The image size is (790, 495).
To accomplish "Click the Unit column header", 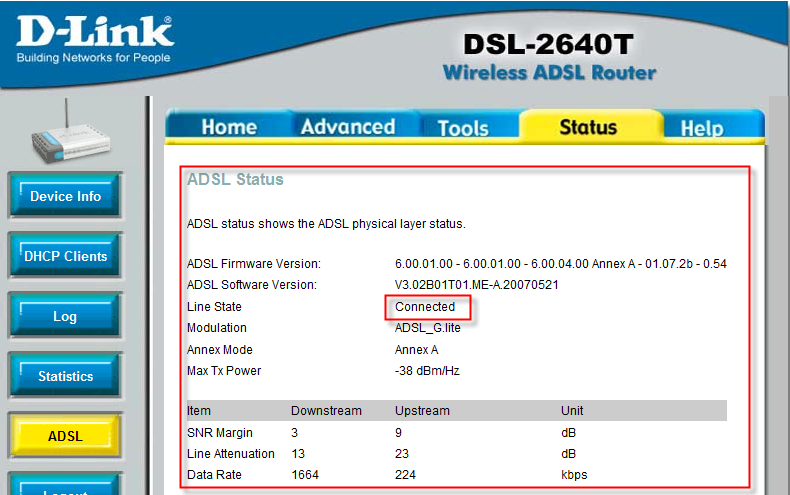I will click(x=572, y=411).
